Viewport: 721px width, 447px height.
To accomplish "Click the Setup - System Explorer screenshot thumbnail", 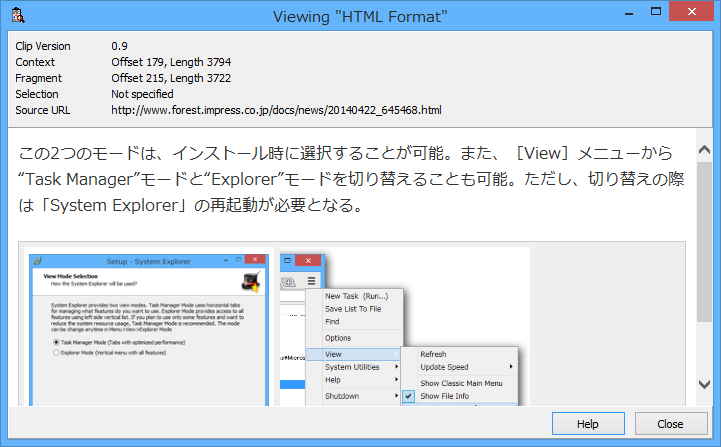I will pos(149,329).
